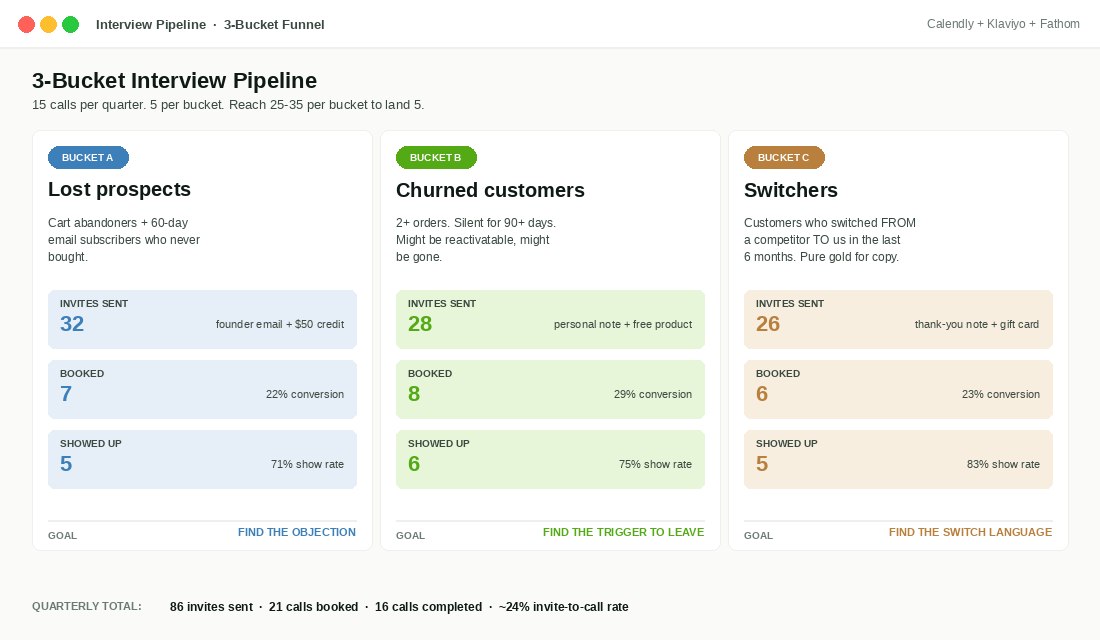The height and width of the screenshot is (640, 1100).
Task: Click the green maximize window button
Action: 71,25
